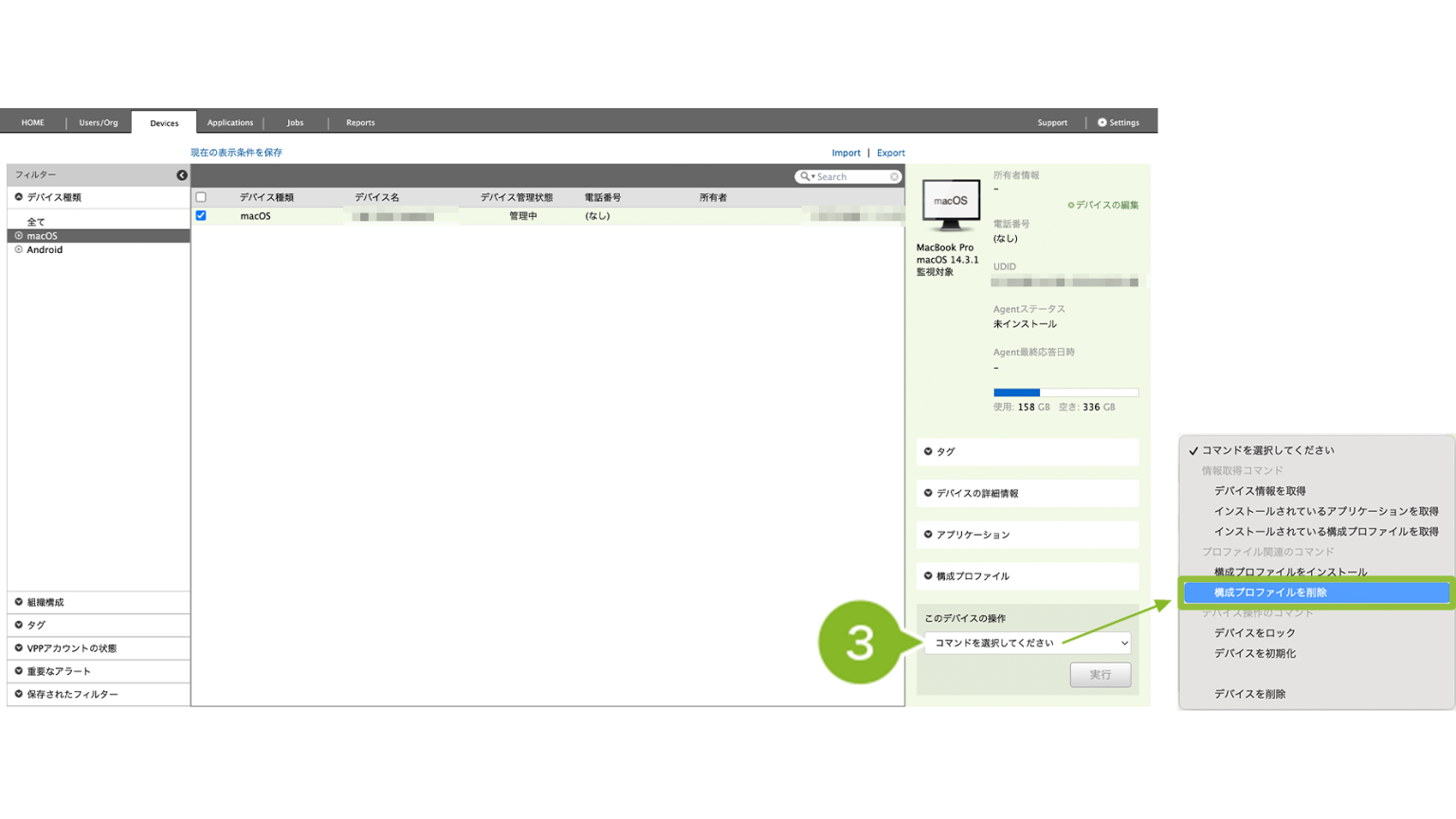
Task: Expand the アプリケーション section
Action: click(x=1028, y=535)
